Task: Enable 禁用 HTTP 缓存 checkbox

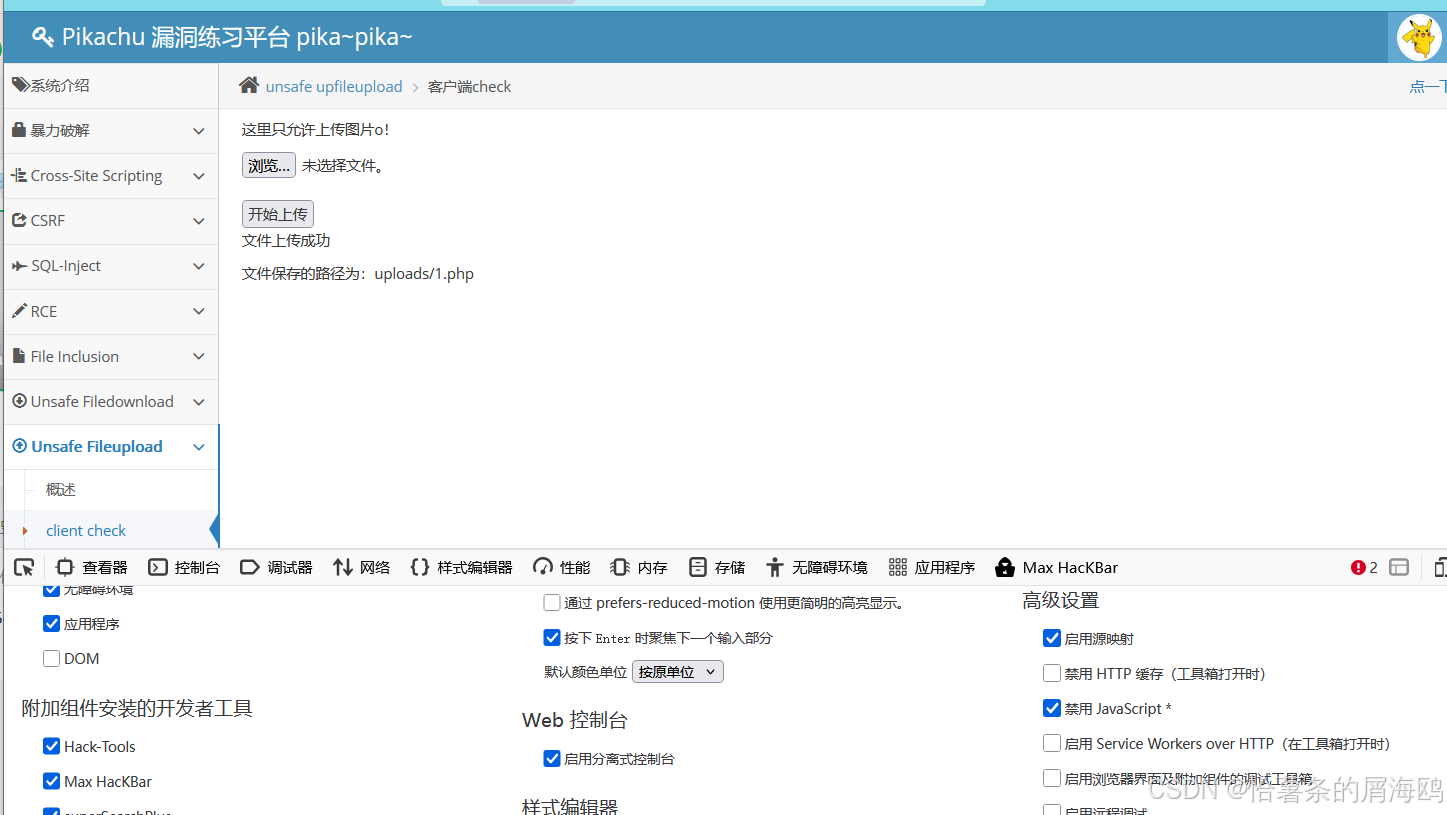Action: click(1052, 673)
